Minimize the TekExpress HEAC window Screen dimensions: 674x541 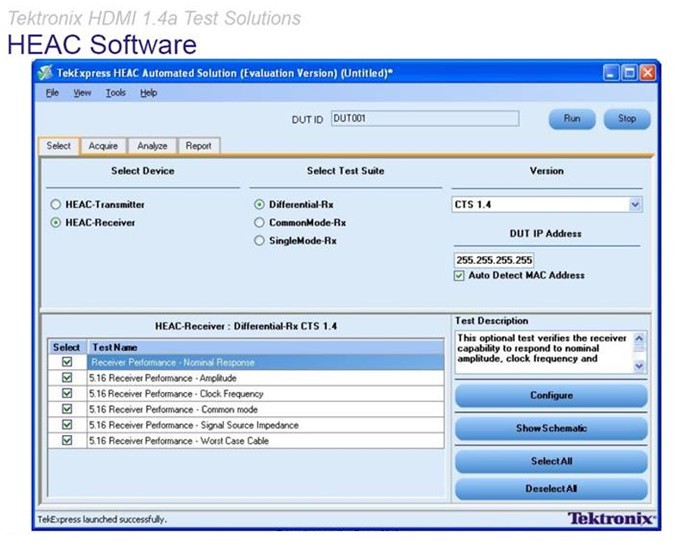point(611,73)
